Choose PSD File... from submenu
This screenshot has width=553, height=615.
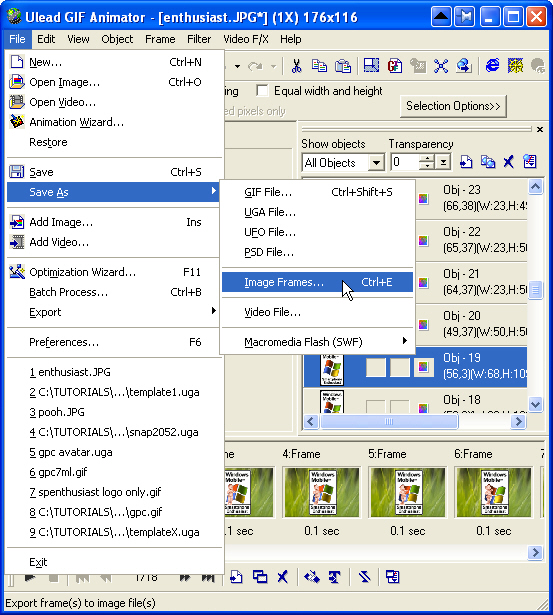pyautogui.click(x=317, y=252)
